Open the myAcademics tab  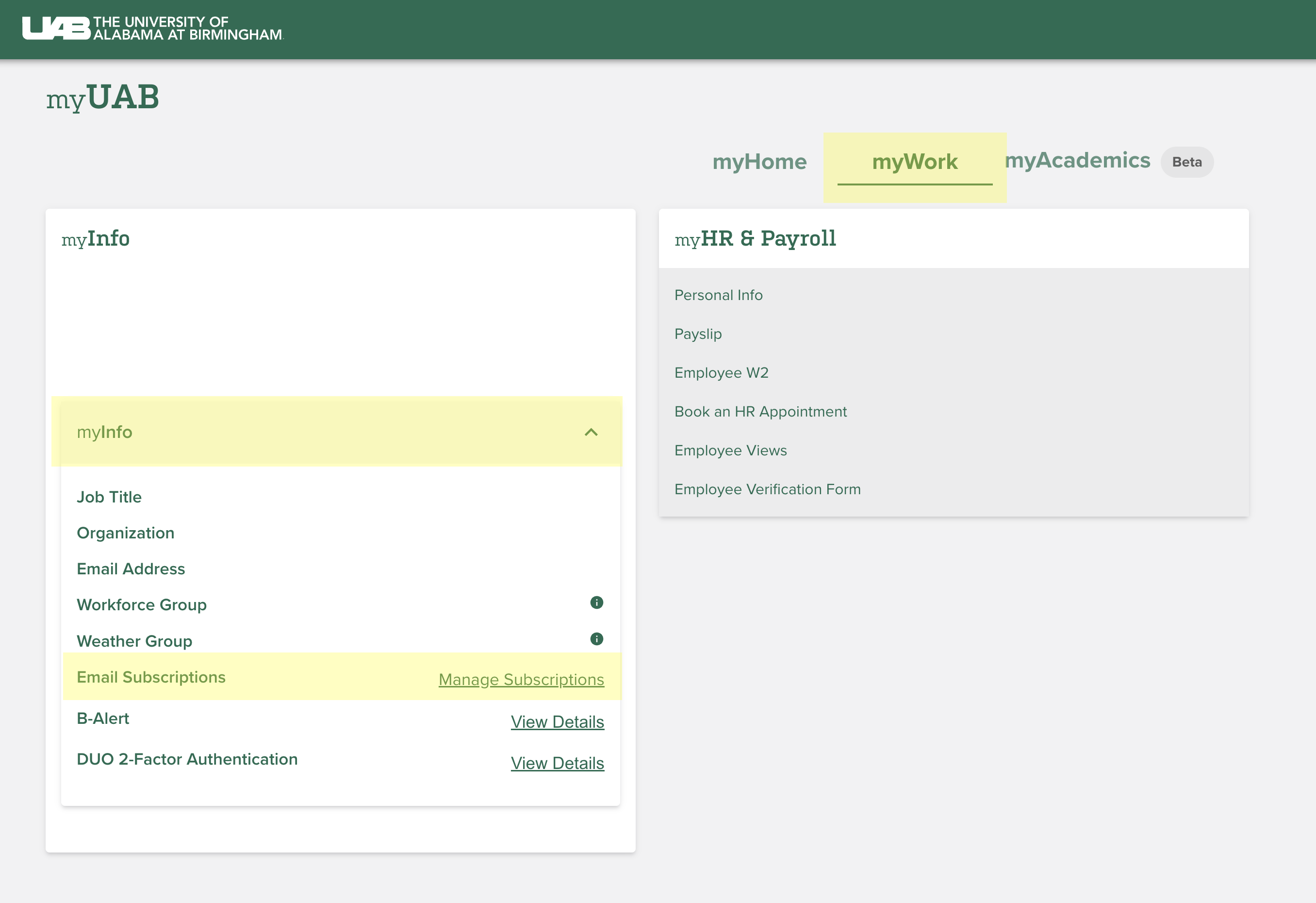click(x=1077, y=161)
